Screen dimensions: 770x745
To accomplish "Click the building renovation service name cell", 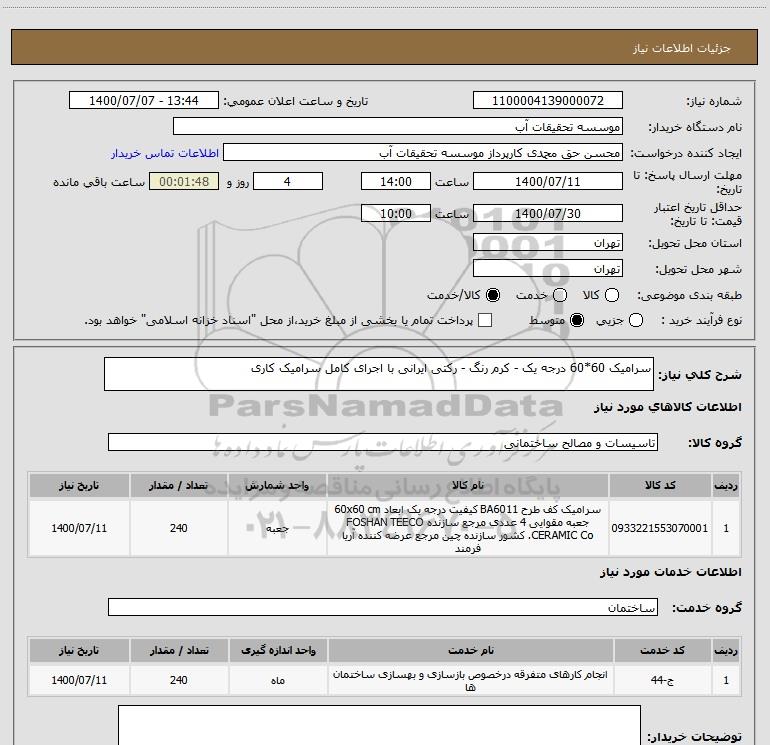I will [x=470, y=681].
